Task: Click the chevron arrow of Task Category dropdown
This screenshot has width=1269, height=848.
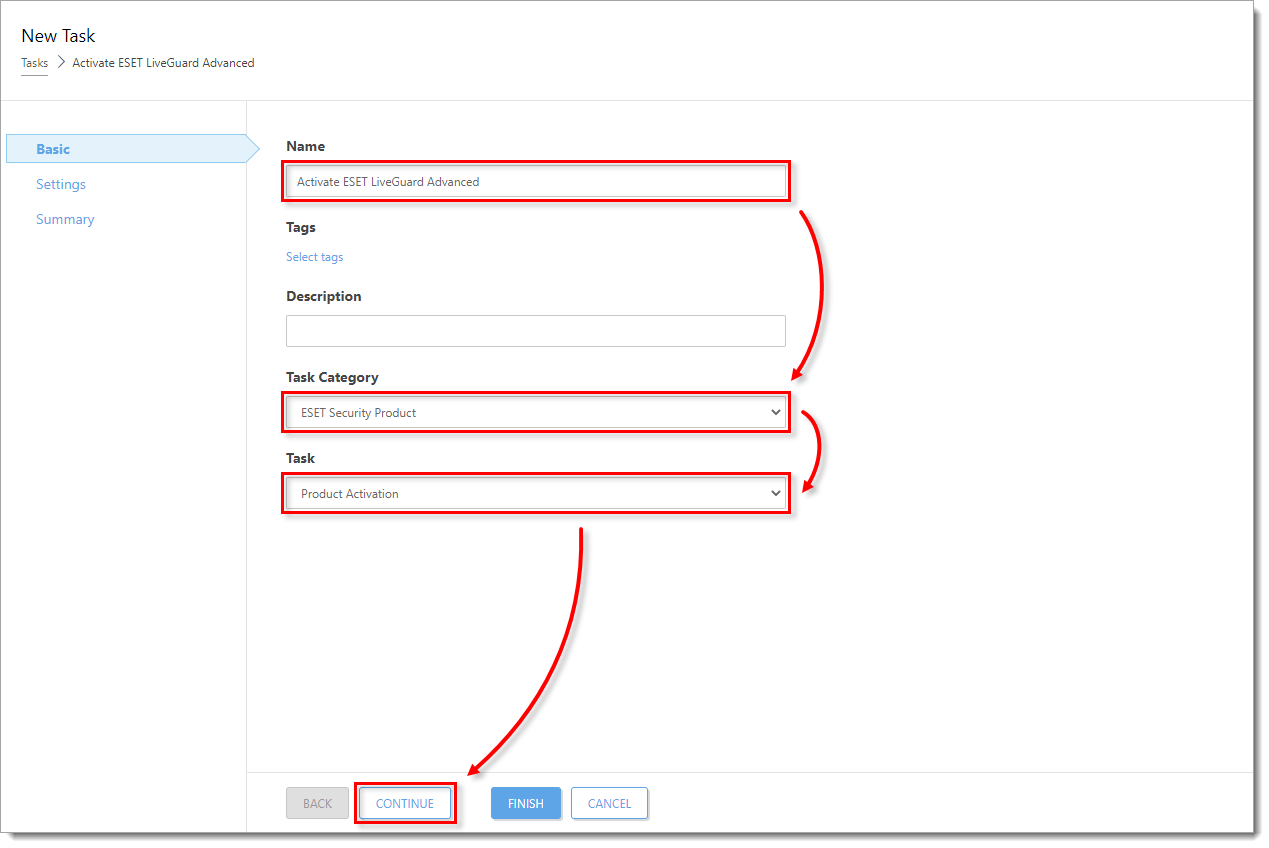Action: click(x=775, y=412)
